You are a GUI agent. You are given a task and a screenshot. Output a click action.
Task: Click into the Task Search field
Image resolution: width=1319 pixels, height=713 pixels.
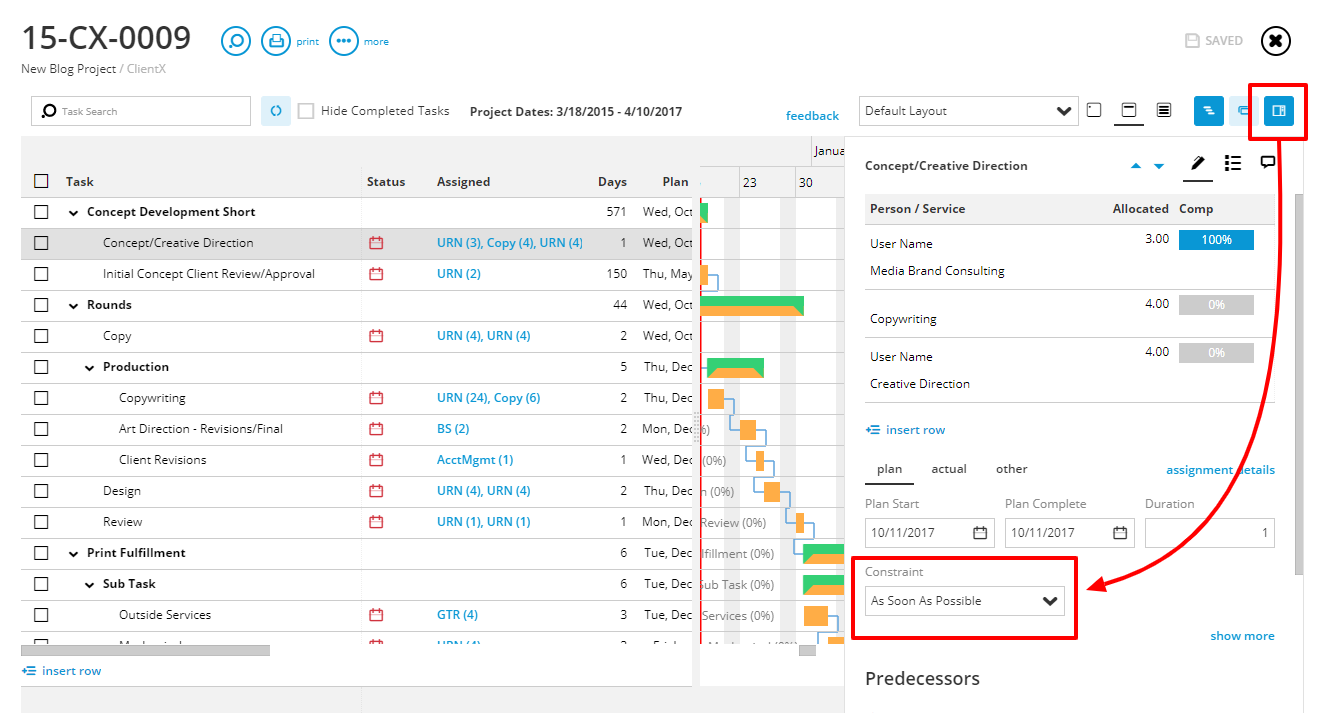[141, 111]
